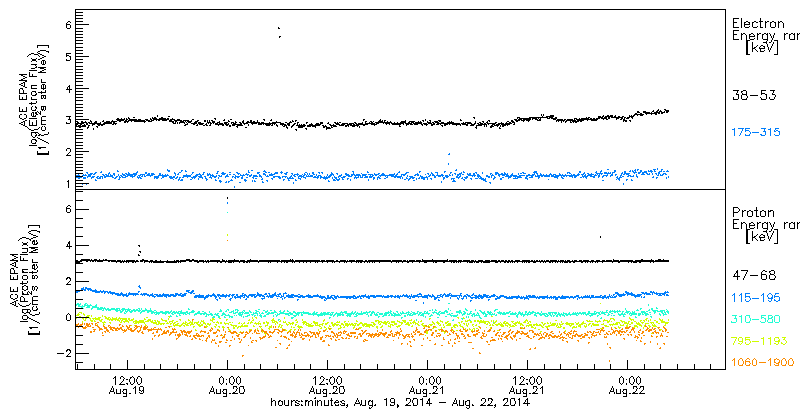
Task: Click the Proton legend heading
Action: pyautogui.click(x=753, y=213)
